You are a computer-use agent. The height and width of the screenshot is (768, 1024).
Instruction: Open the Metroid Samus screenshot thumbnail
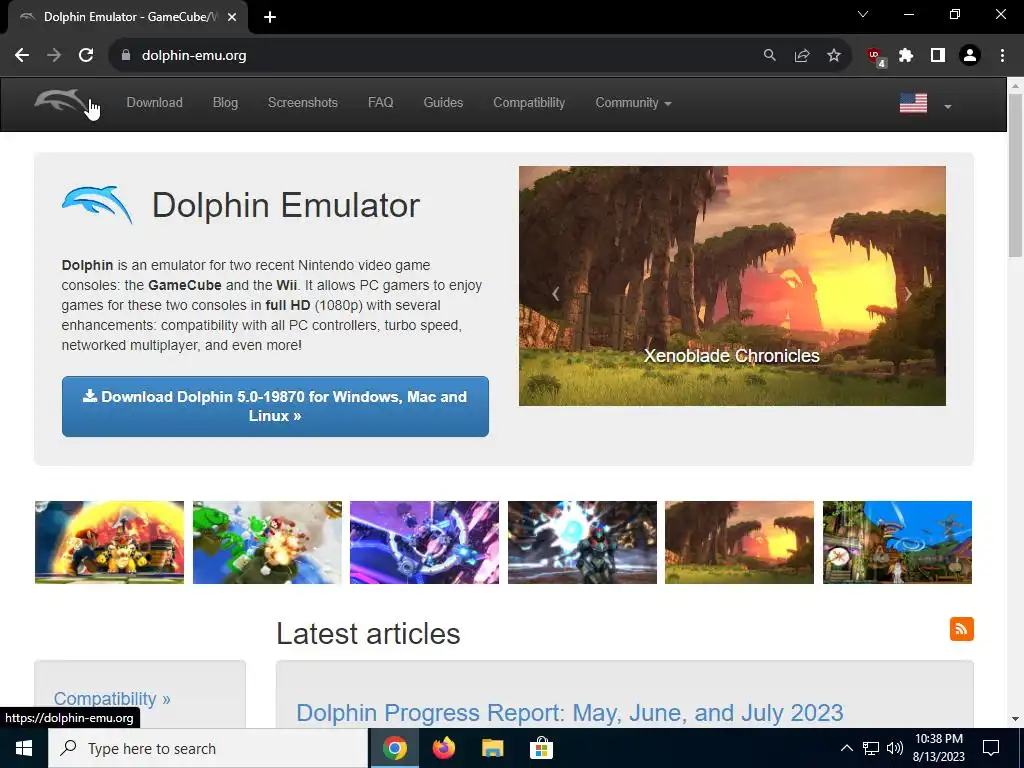point(583,542)
